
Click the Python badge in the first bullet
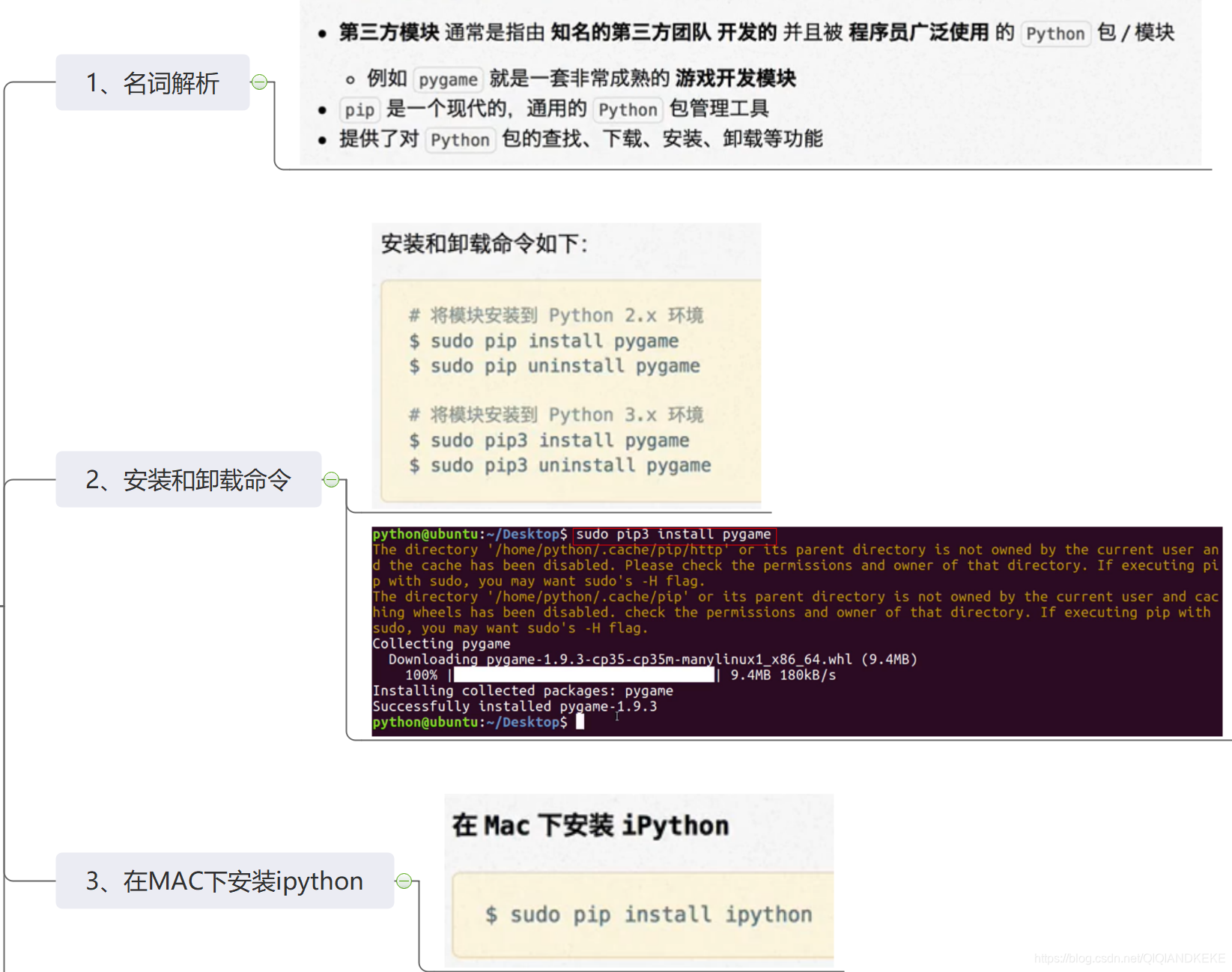pyautogui.click(x=1055, y=33)
